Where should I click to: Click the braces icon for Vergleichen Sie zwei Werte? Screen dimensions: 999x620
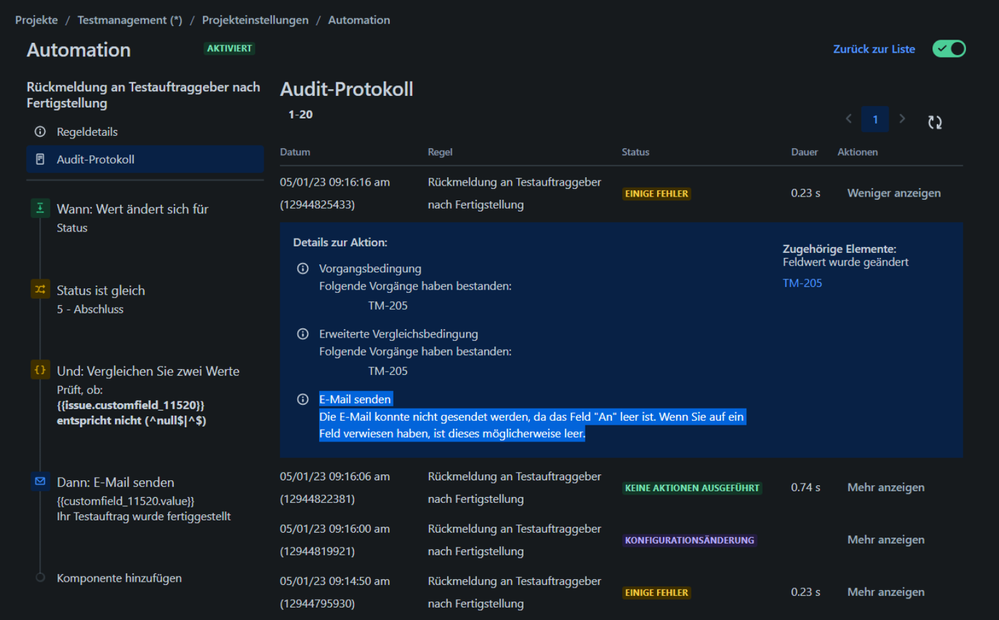[x=40, y=369]
